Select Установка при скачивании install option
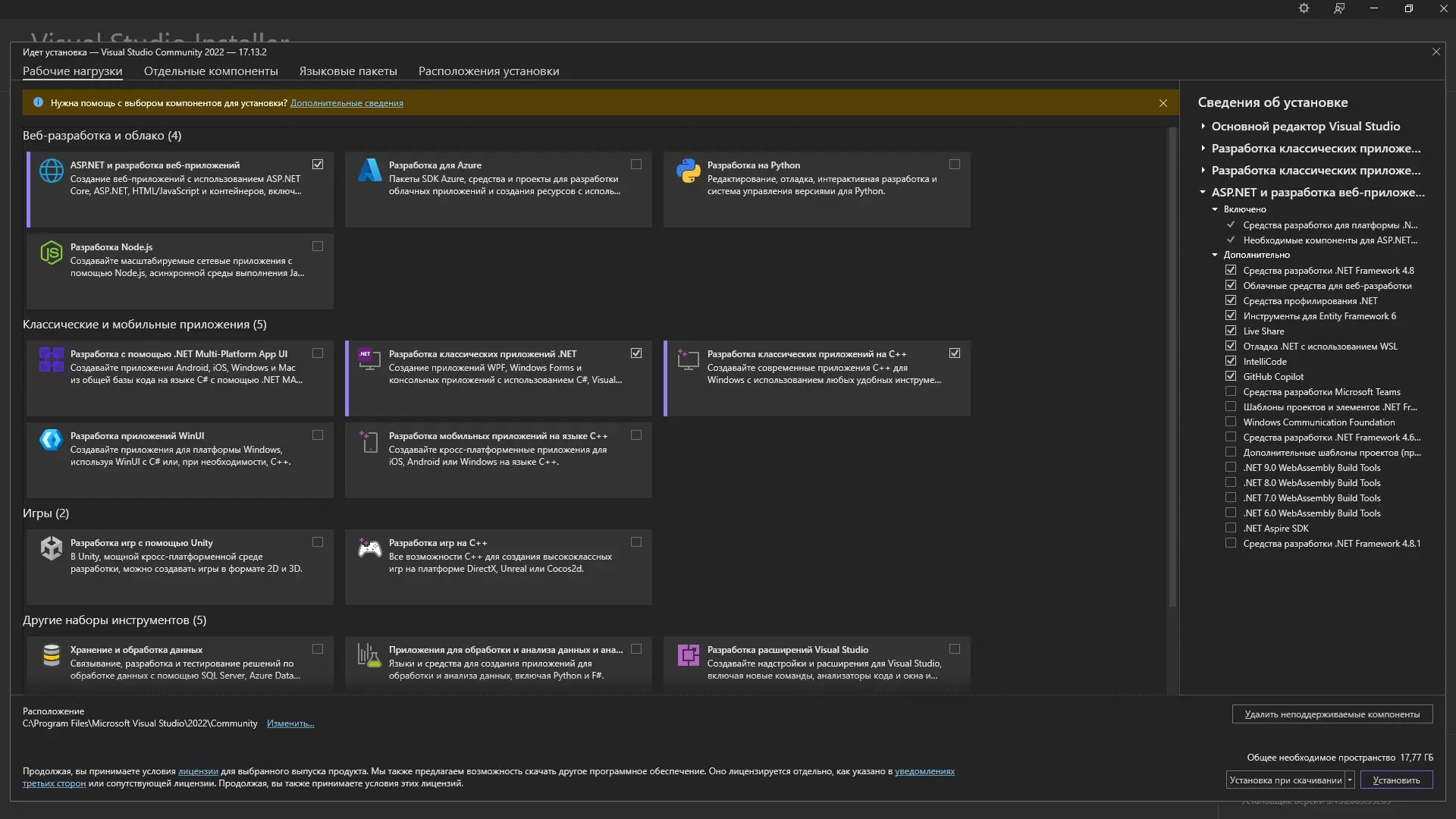 pyautogui.click(x=1285, y=780)
